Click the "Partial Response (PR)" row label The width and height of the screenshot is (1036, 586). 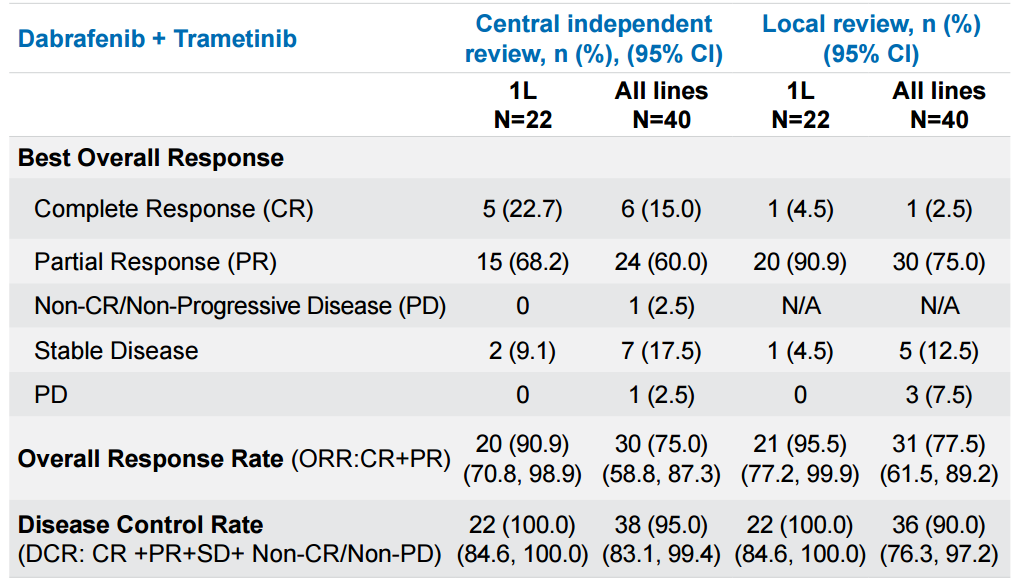155,262
